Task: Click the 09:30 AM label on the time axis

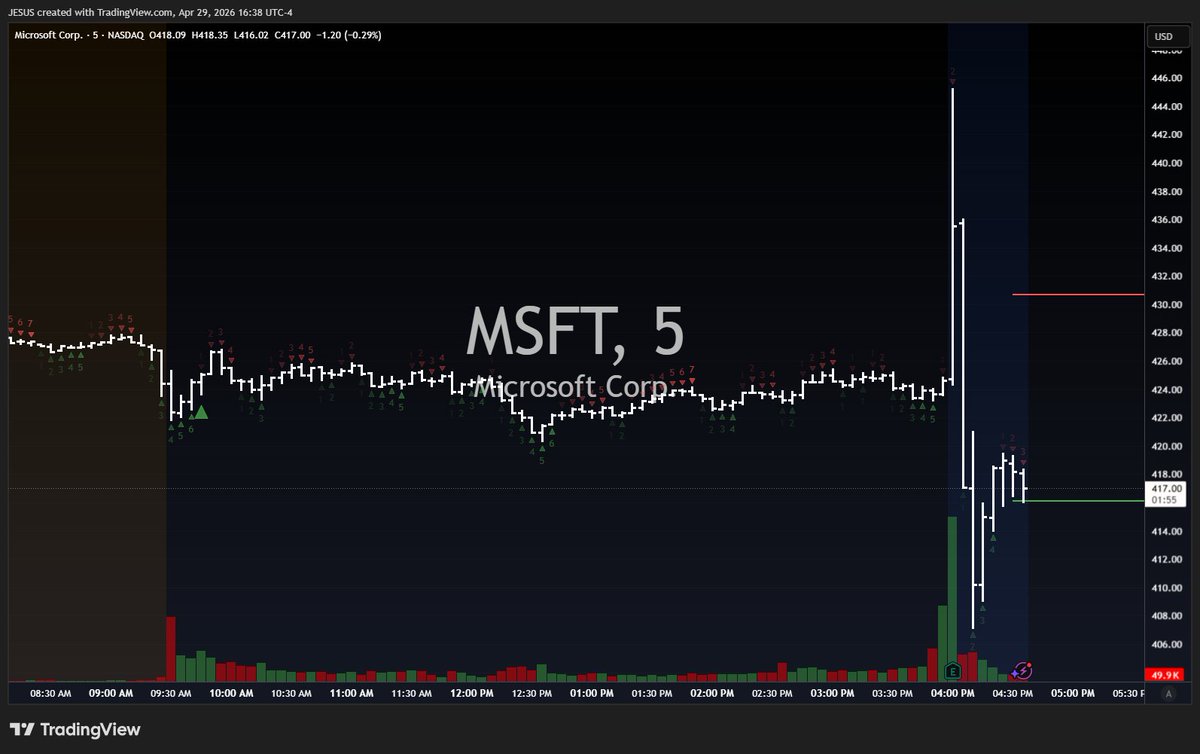Action: pyautogui.click(x=171, y=692)
